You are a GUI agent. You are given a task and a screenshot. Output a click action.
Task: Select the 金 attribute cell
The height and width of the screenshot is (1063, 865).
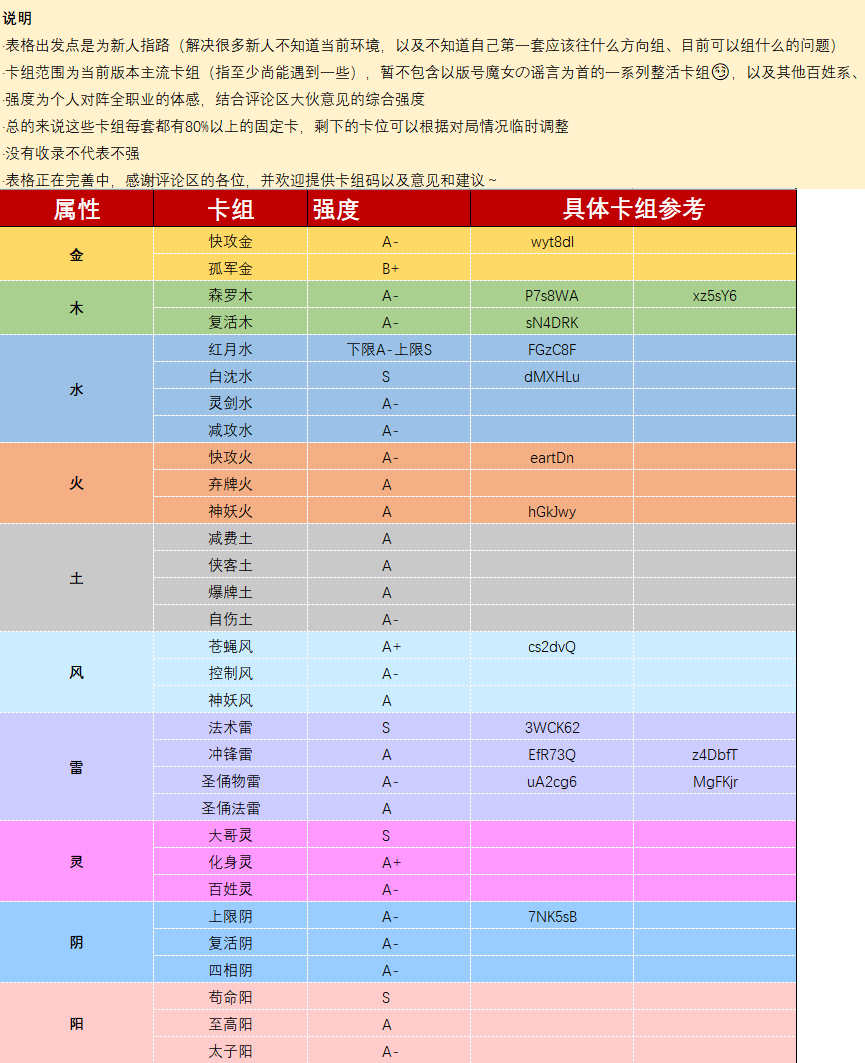[x=77, y=255]
